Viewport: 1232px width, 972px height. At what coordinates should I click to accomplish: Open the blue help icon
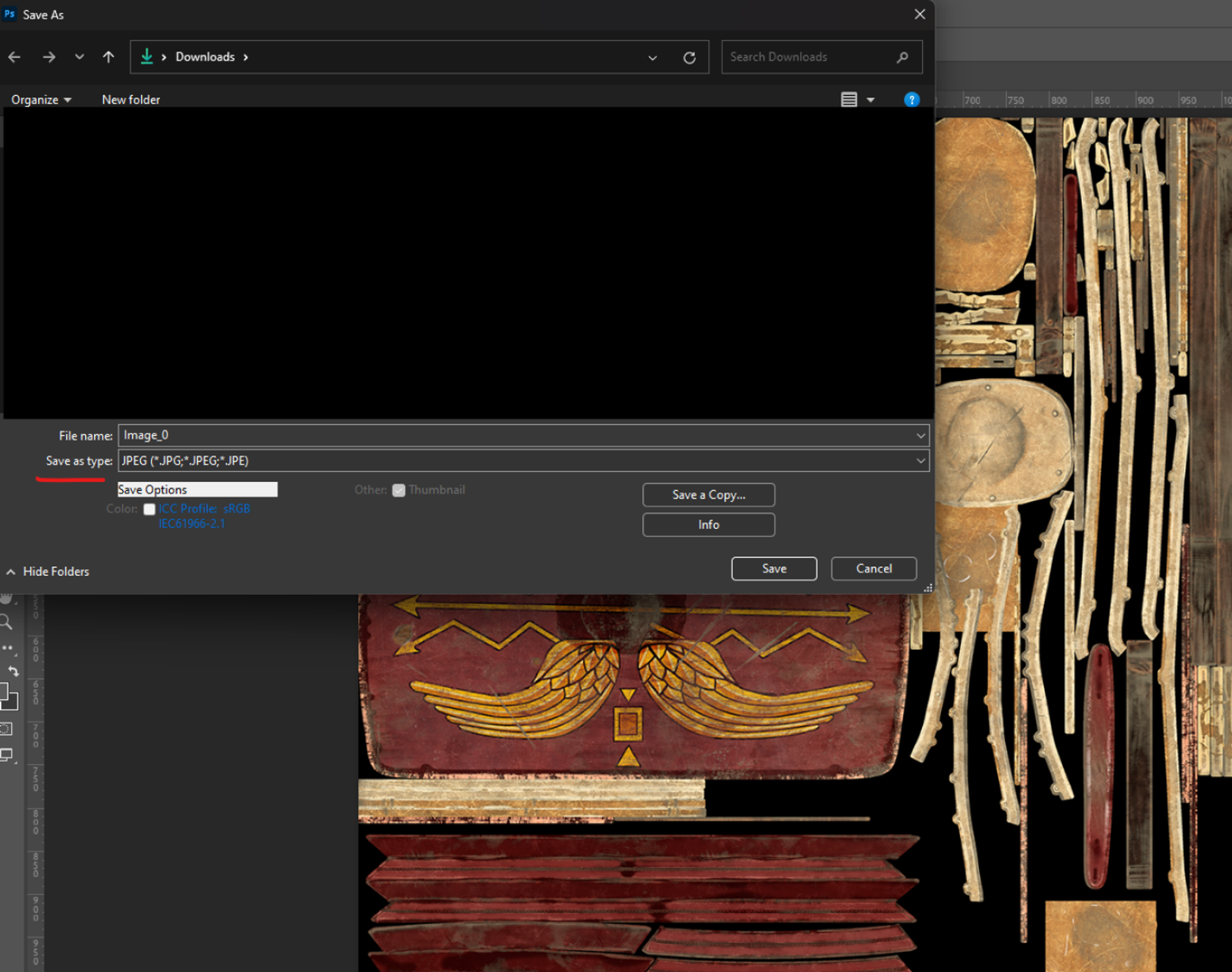click(911, 100)
